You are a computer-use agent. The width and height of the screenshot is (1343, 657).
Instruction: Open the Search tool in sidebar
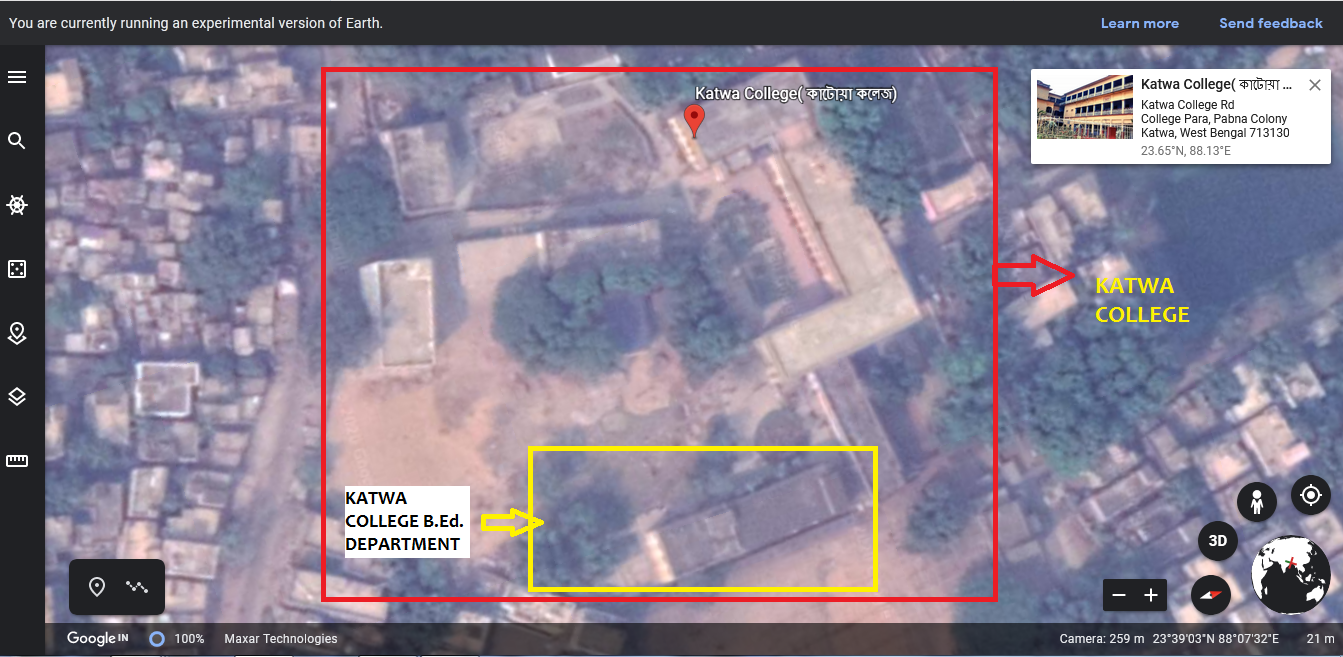17,141
